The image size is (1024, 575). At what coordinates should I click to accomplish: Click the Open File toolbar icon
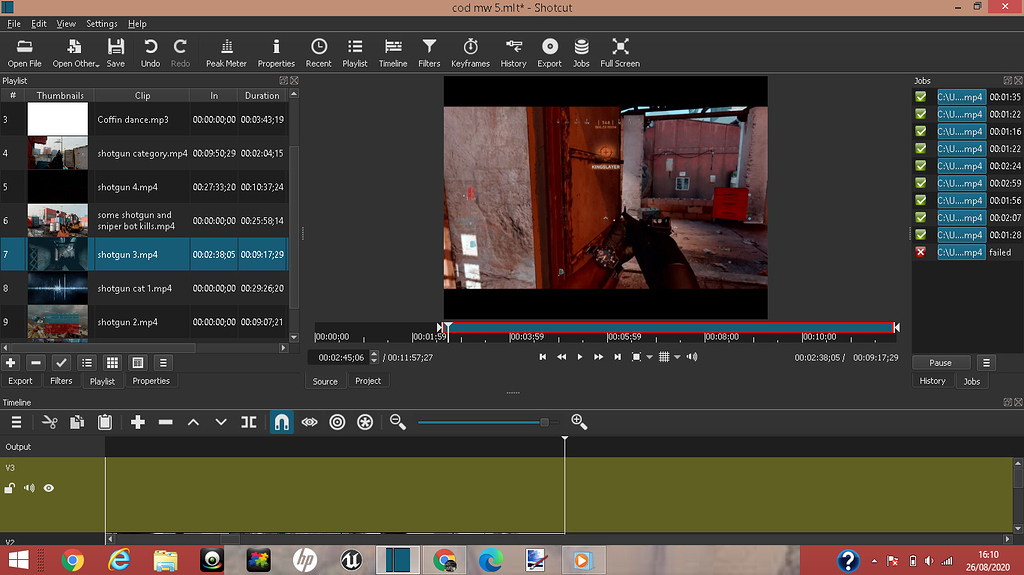(24, 53)
